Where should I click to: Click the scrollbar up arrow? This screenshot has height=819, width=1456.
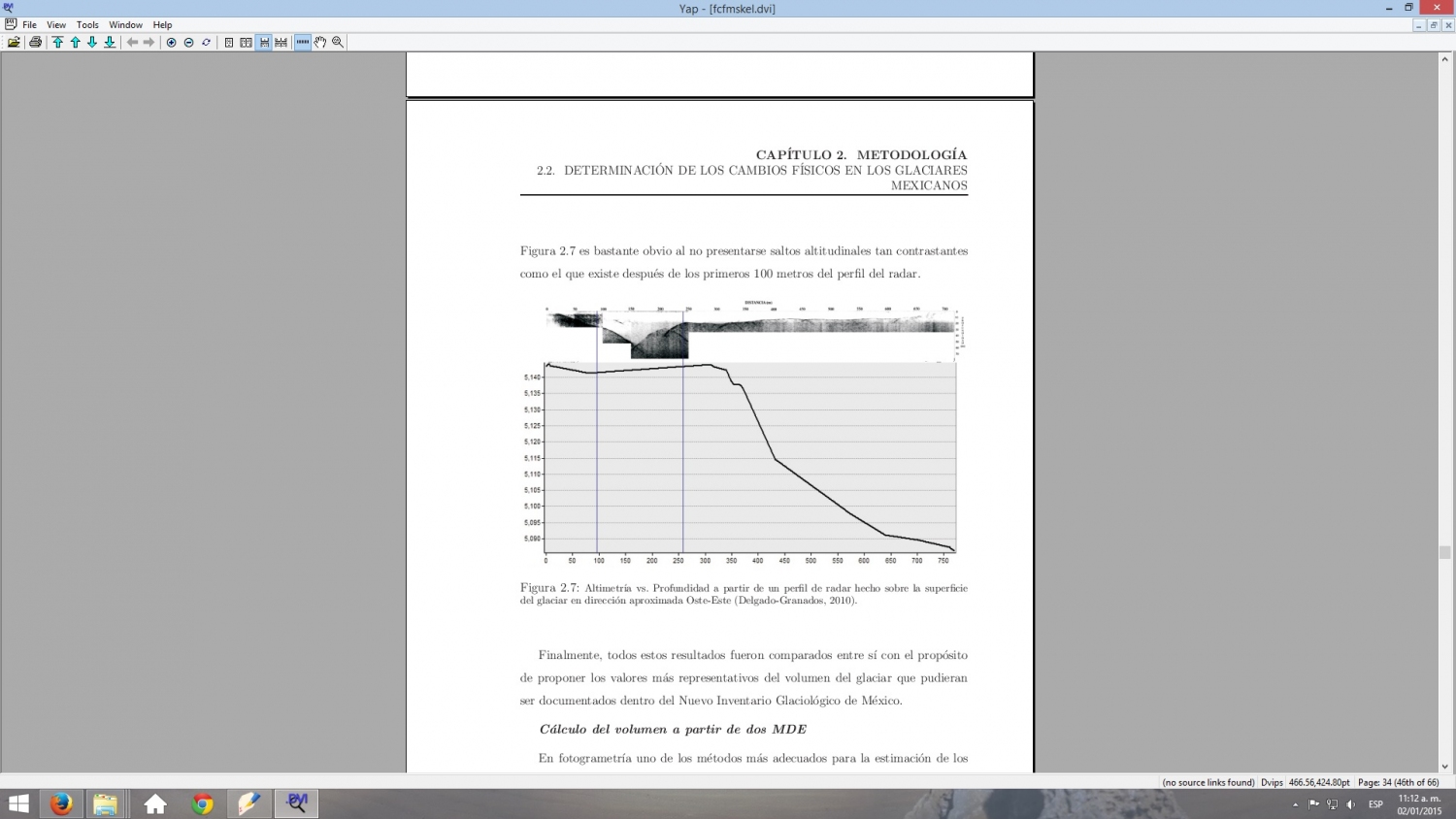coord(1445,59)
